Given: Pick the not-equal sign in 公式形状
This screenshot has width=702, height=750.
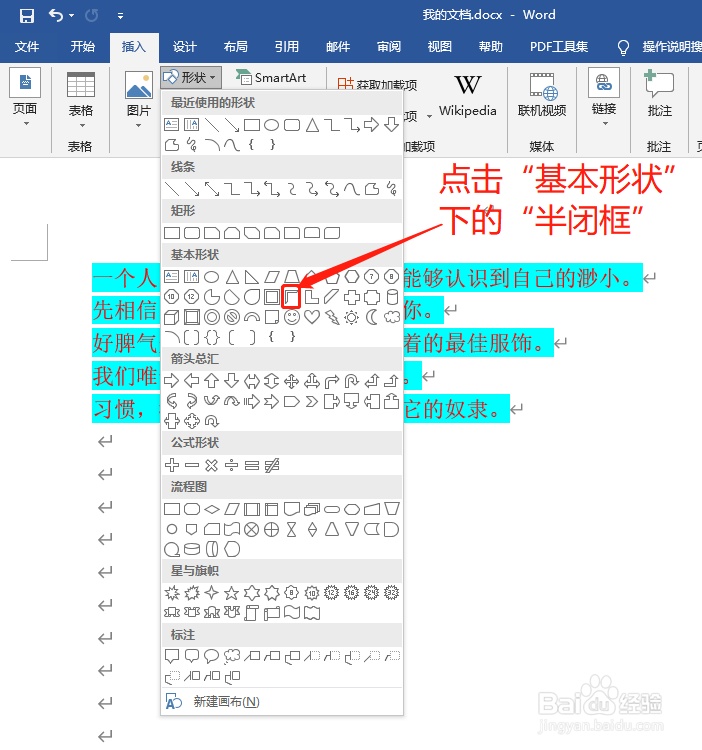Looking at the screenshot, I should [x=272, y=465].
